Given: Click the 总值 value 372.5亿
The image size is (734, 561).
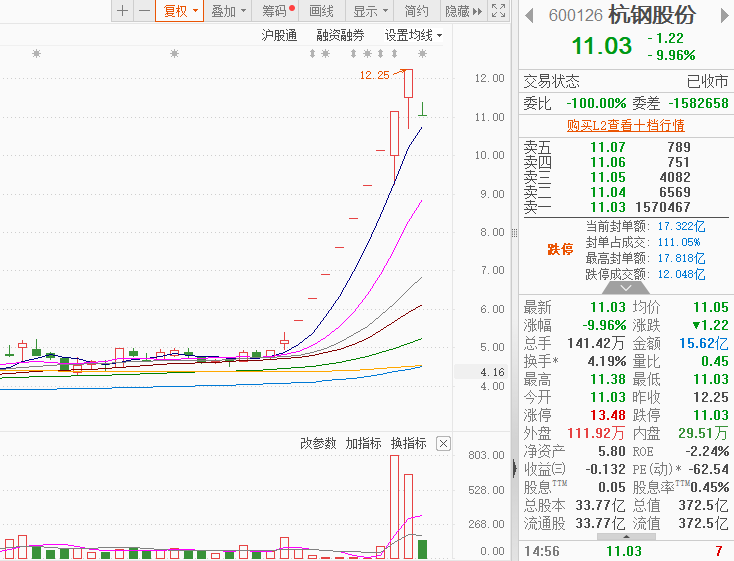Looking at the screenshot, I should tap(703, 505).
